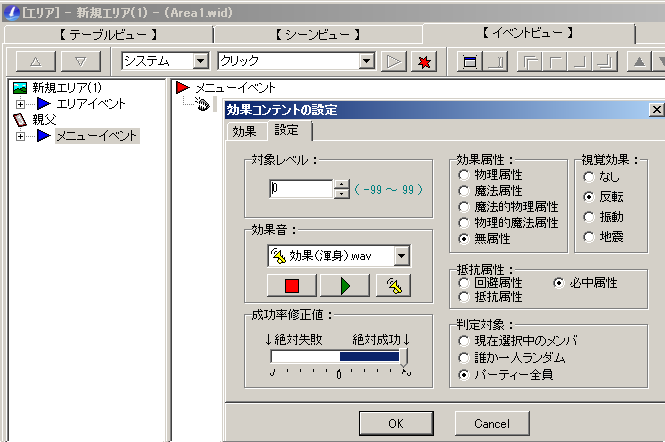Select visual effect 振動 radio button

pyautogui.click(x=589, y=217)
